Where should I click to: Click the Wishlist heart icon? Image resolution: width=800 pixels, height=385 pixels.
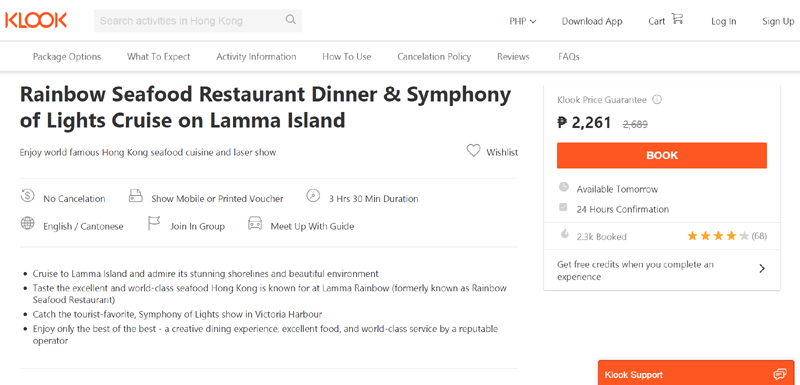click(x=473, y=151)
